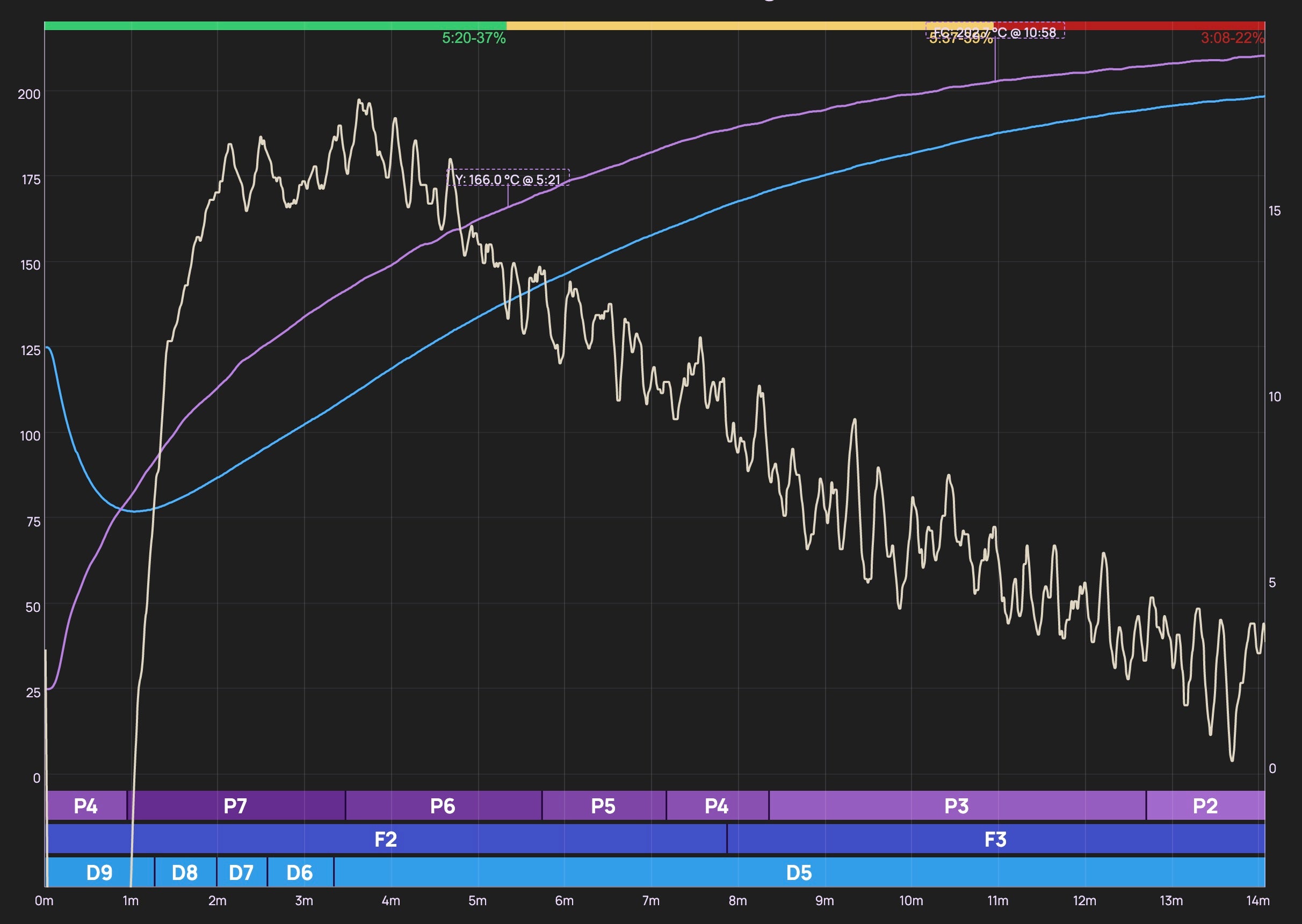Click the '9m' time axis label
This screenshot has height=924, width=1302.
(825, 901)
